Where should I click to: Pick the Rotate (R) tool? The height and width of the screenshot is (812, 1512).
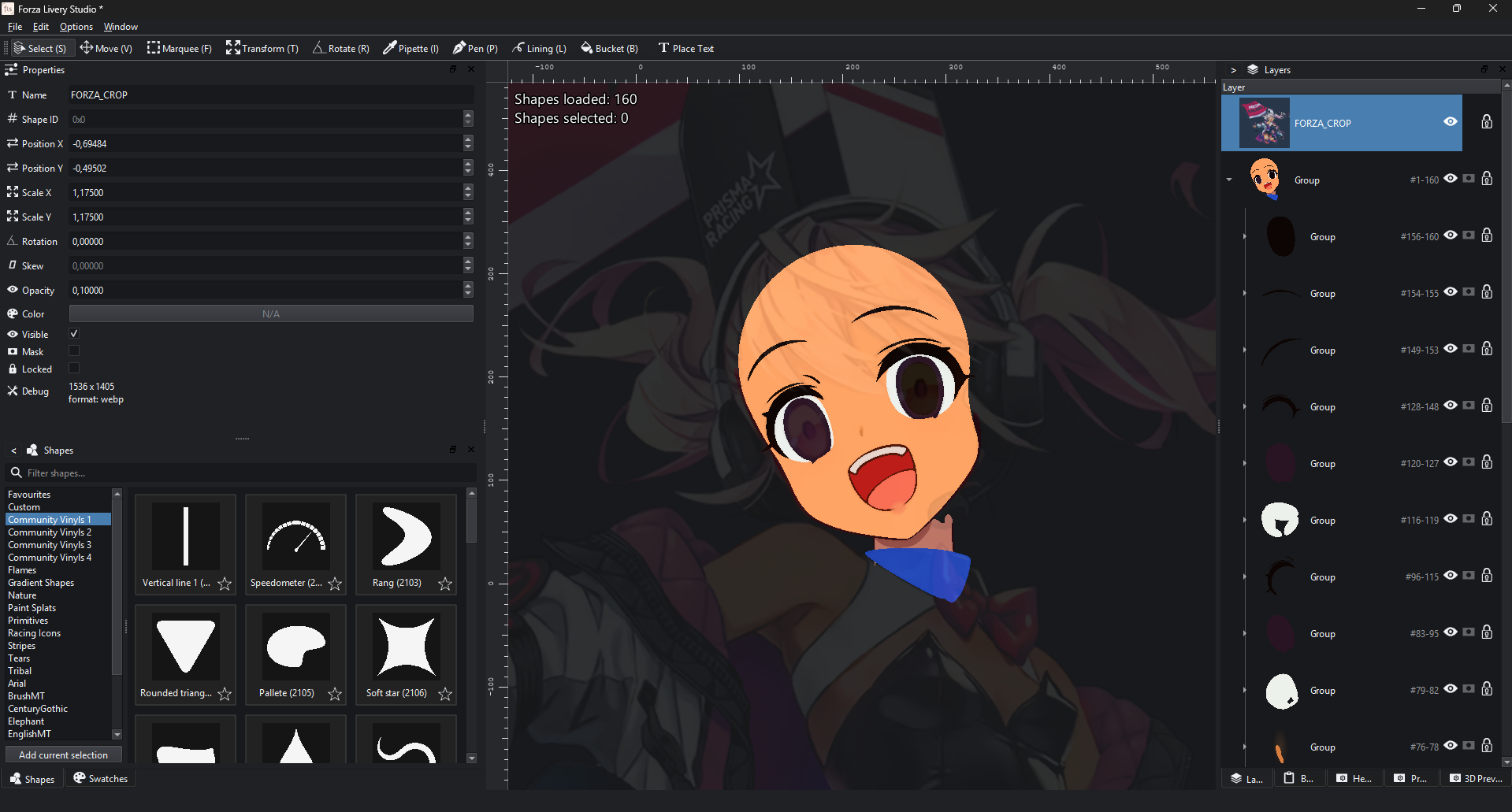click(x=340, y=48)
